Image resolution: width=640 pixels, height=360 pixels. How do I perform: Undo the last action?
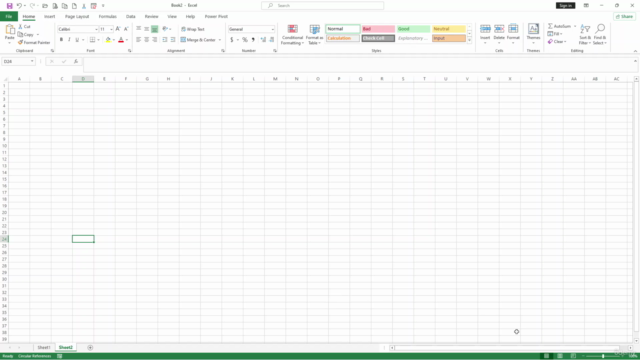click(x=19, y=6)
